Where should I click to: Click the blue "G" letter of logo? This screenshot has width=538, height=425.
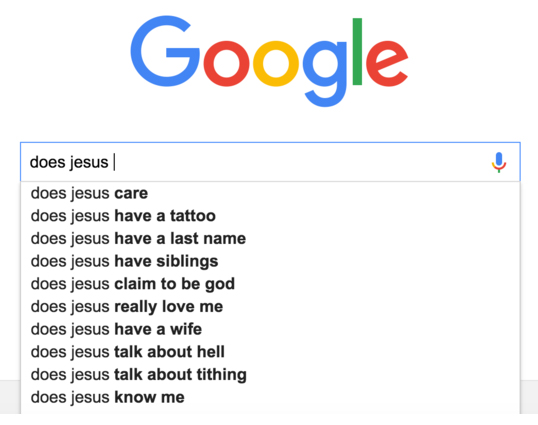tap(165, 51)
